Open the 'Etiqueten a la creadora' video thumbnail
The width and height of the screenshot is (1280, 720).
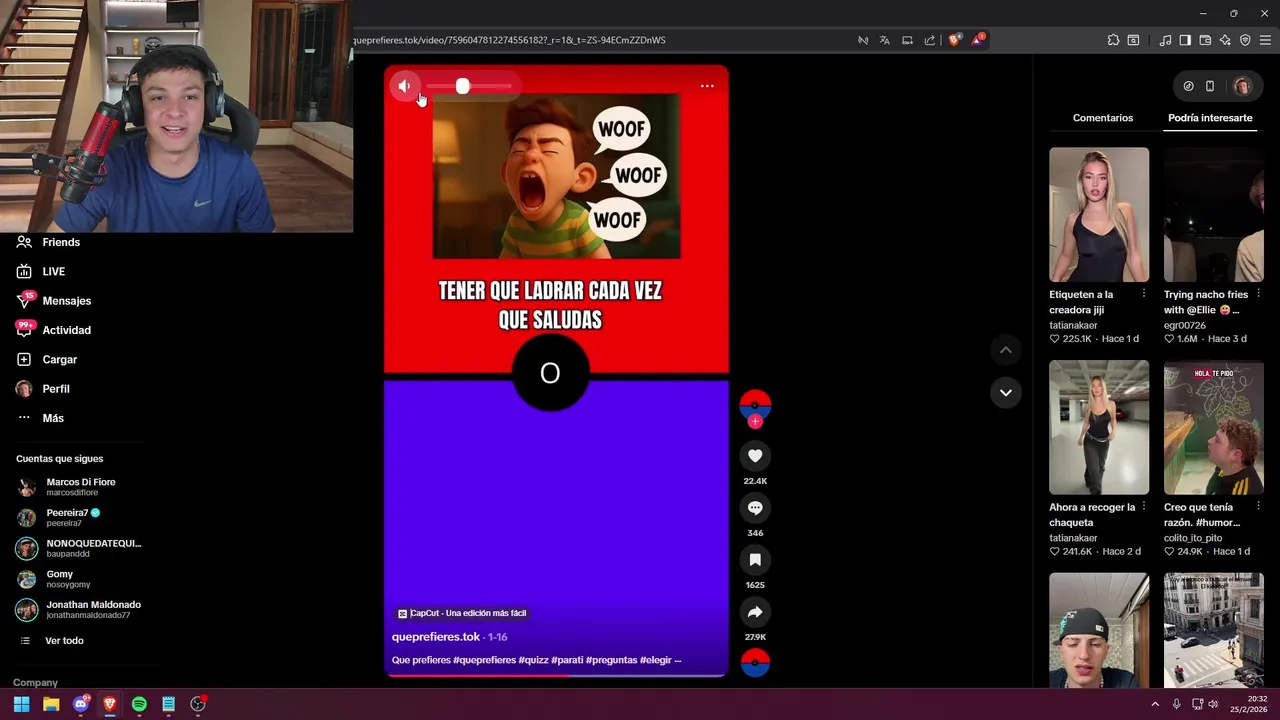tap(1099, 215)
